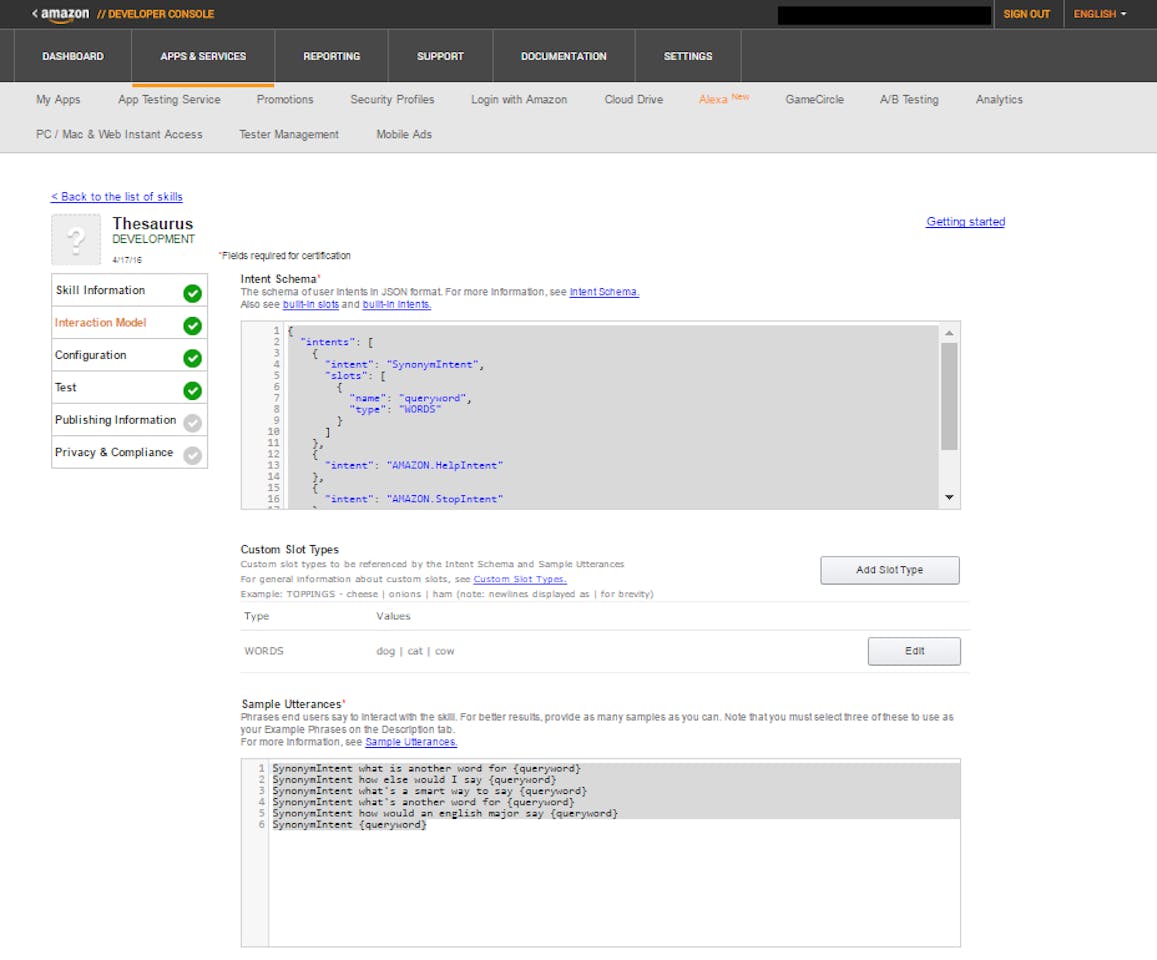The width and height of the screenshot is (1157, 960).
Task: Click Test green checkmark icon
Action: click(193, 390)
